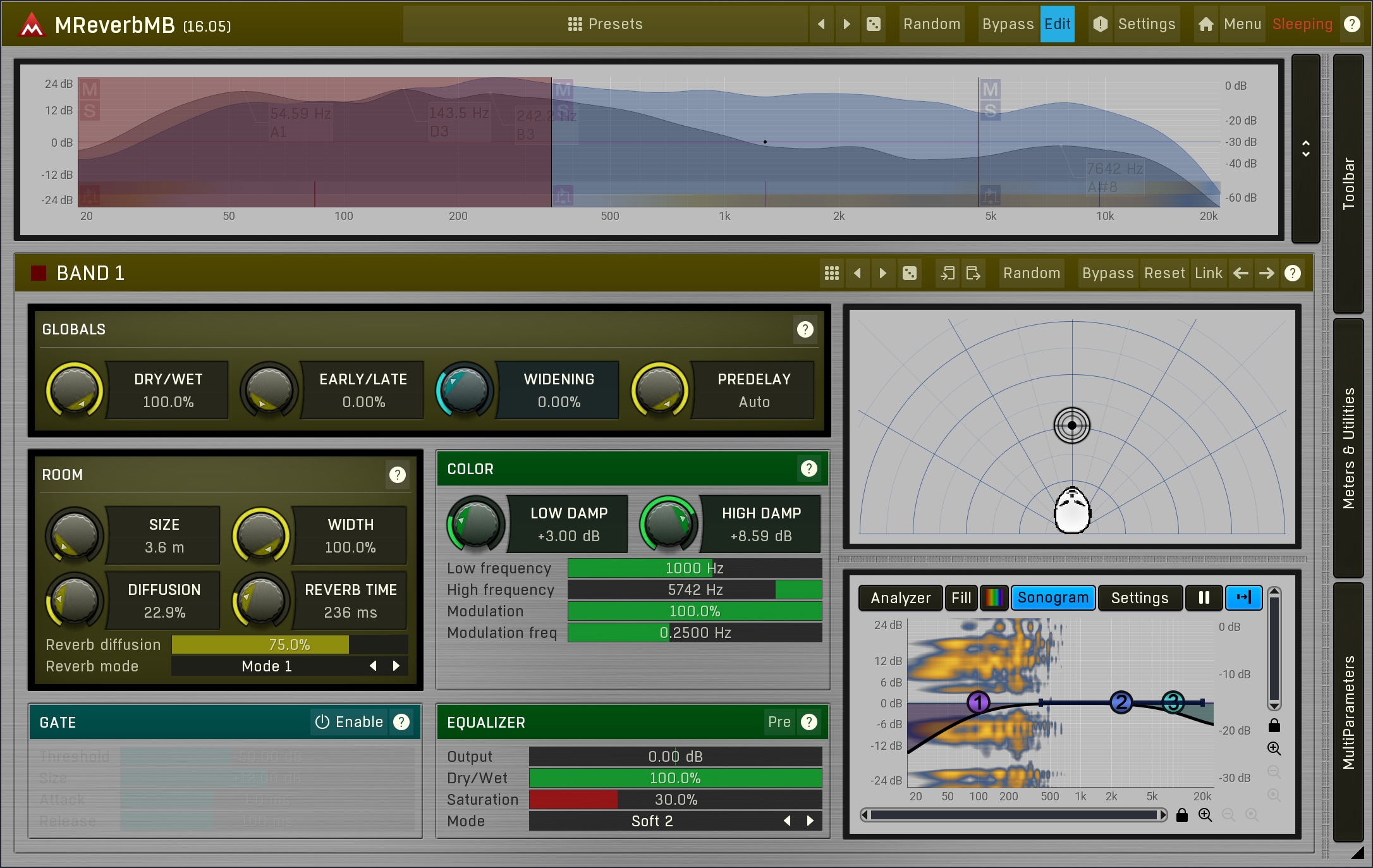Toggle the Equalizer Pre button
1373x868 pixels.
tap(779, 722)
